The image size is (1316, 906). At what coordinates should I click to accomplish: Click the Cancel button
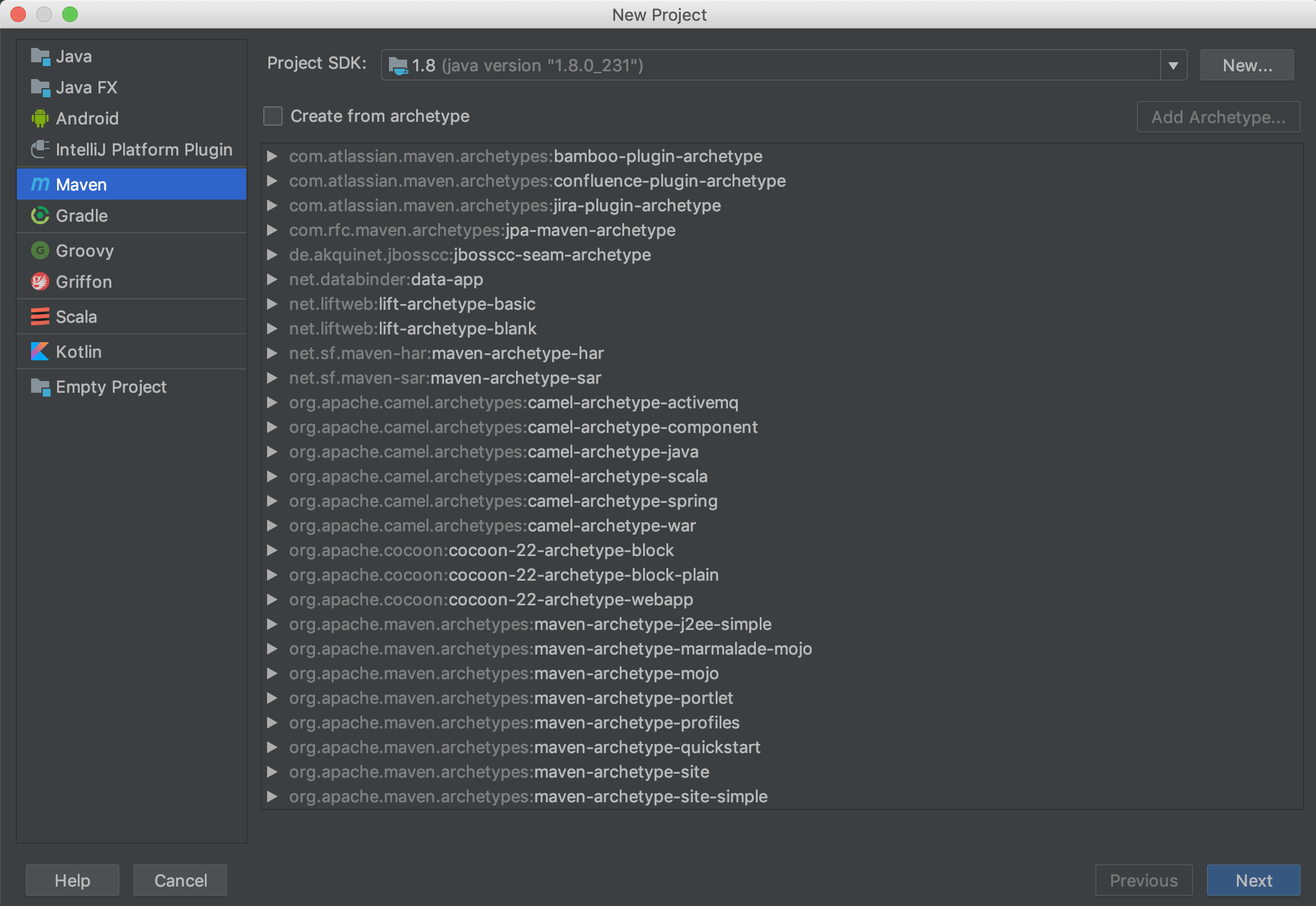click(180, 880)
